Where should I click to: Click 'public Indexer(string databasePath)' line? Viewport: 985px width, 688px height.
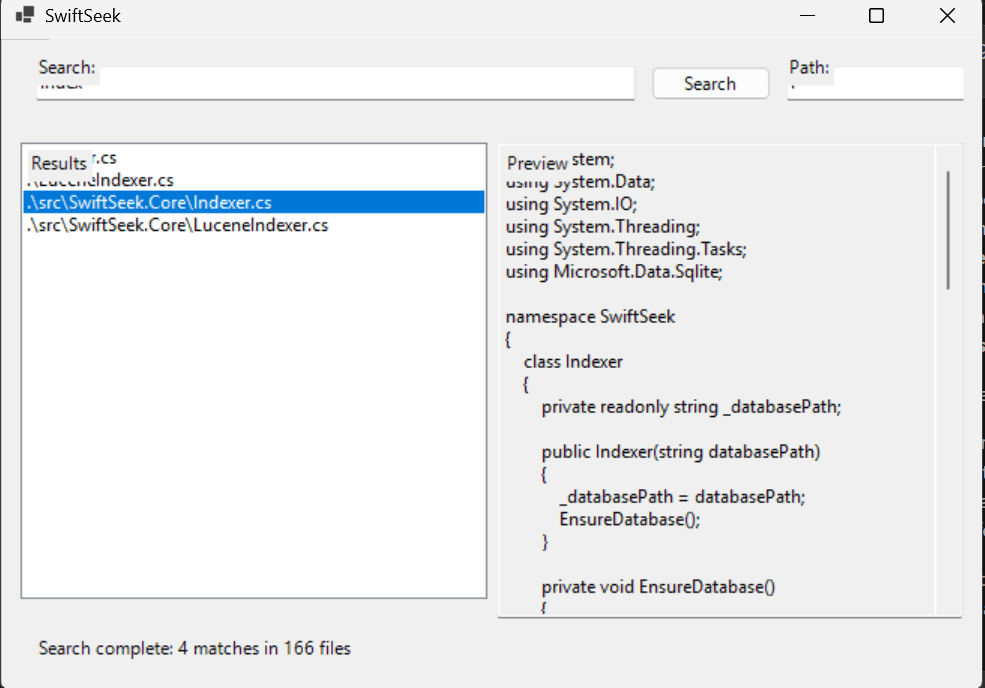(x=681, y=452)
